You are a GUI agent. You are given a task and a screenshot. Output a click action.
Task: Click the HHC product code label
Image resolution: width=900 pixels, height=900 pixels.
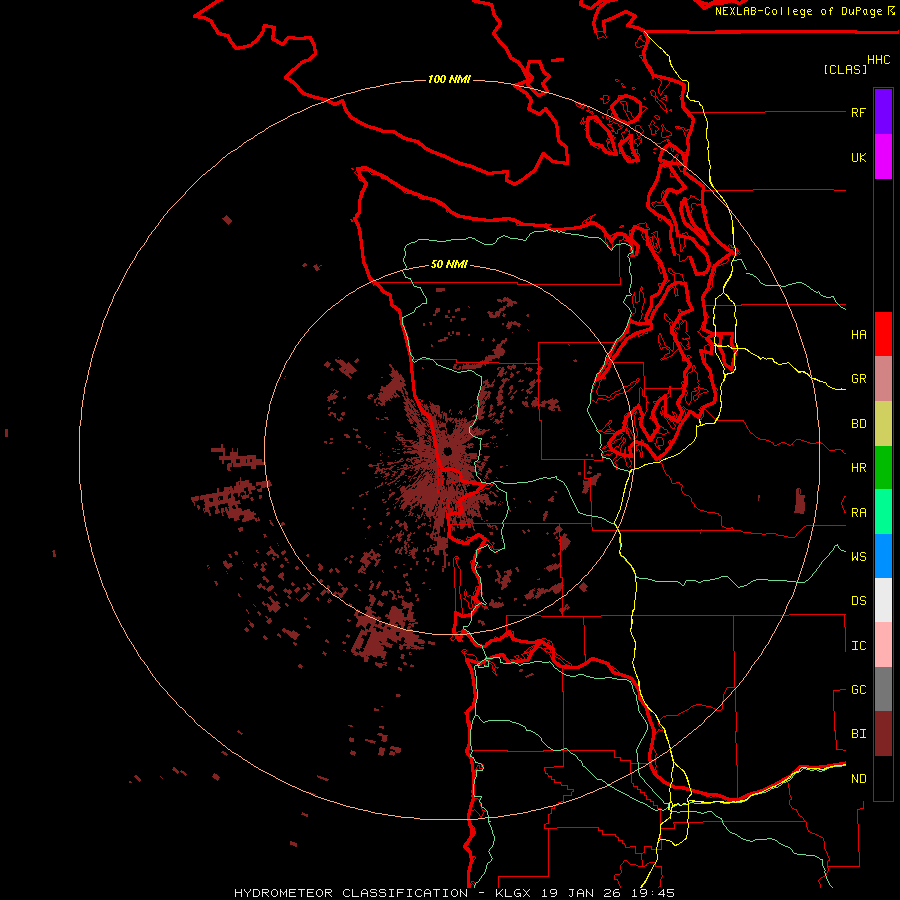pyautogui.click(x=878, y=60)
